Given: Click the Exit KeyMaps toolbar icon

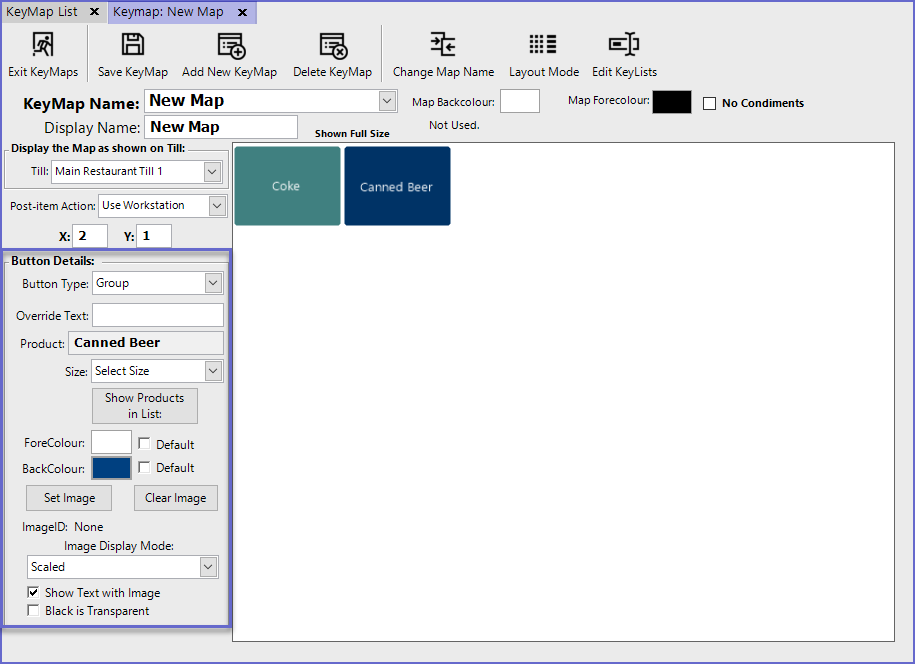Looking at the screenshot, I should [43, 45].
